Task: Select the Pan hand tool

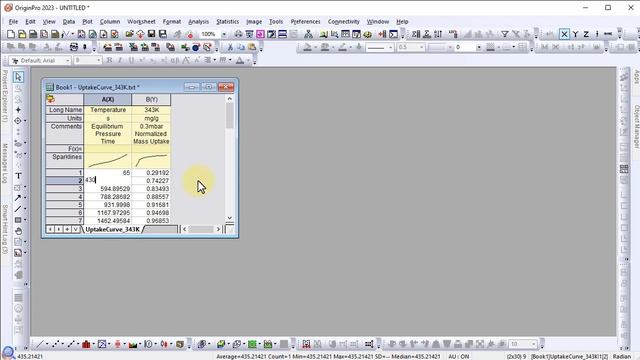Action: pos(18,231)
